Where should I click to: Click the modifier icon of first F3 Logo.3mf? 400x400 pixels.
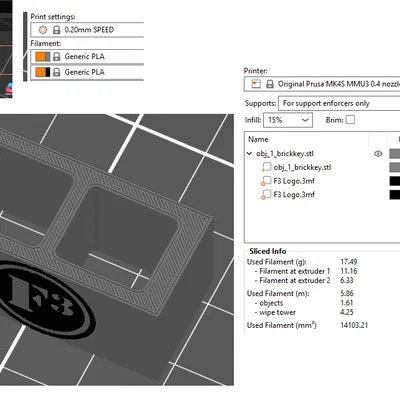tap(266, 181)
